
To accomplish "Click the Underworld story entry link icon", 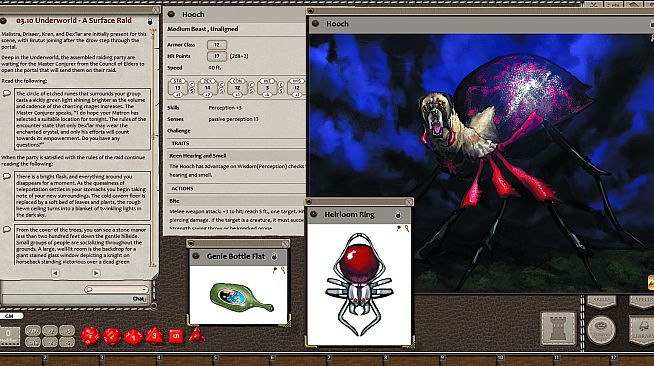I will coord(3,20).
